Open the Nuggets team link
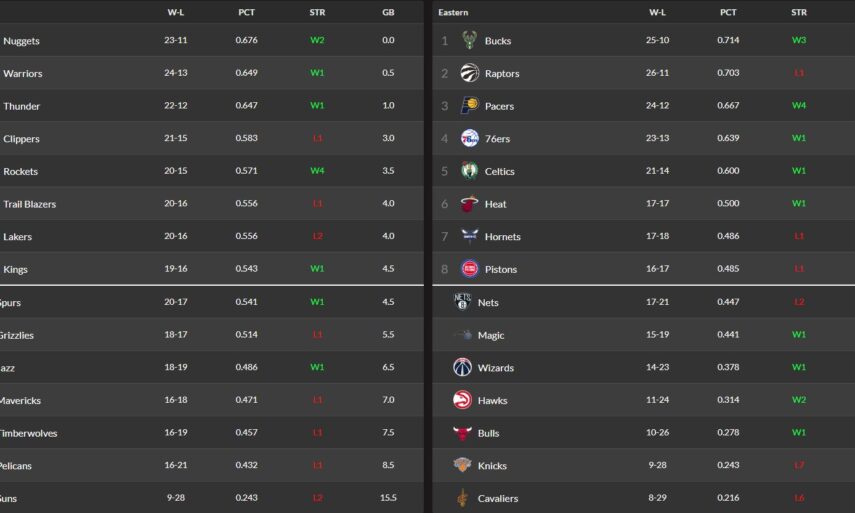 (21, 41)
